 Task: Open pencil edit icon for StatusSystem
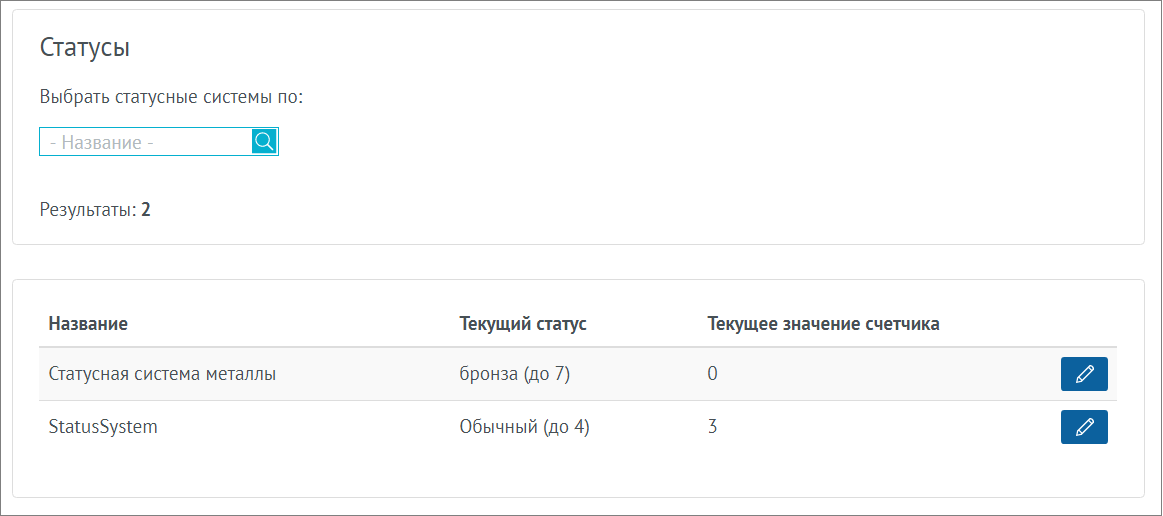click(x=1083, y=427)
